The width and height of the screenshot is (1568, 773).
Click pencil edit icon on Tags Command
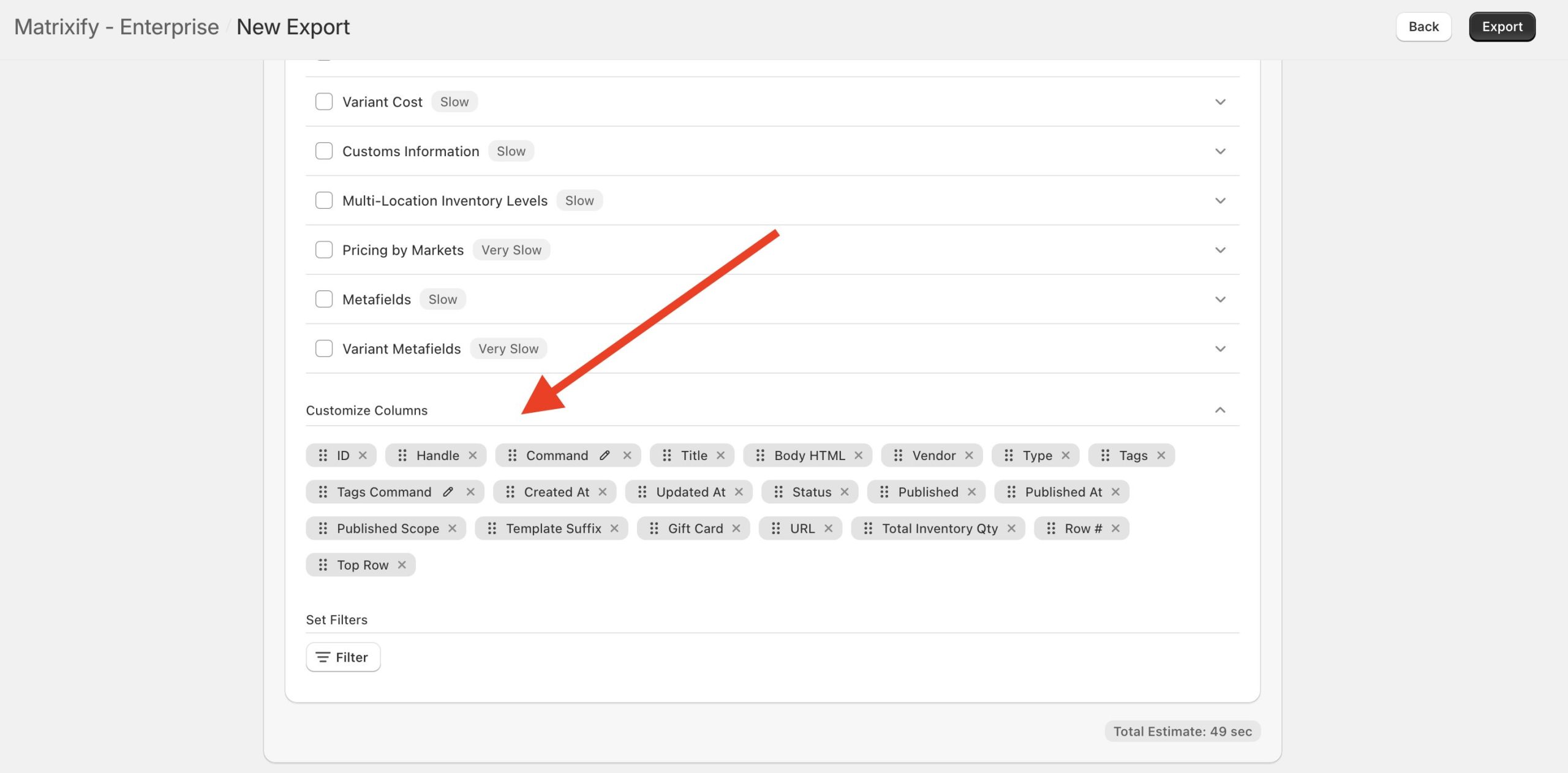(448, 492)
